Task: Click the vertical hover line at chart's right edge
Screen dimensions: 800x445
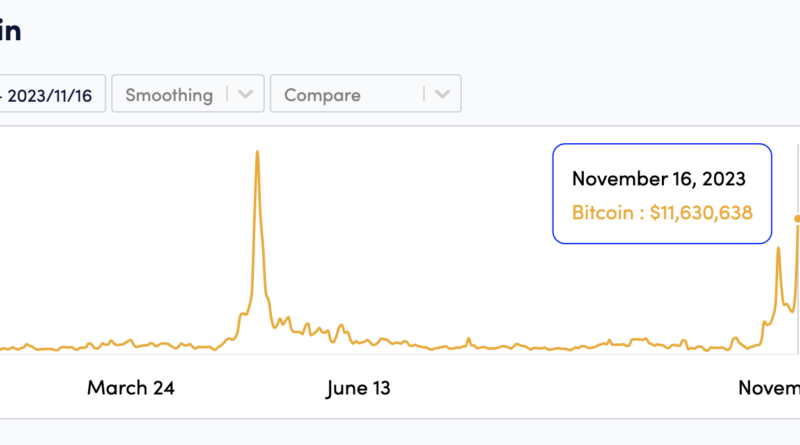Action: tap(797, 290)
